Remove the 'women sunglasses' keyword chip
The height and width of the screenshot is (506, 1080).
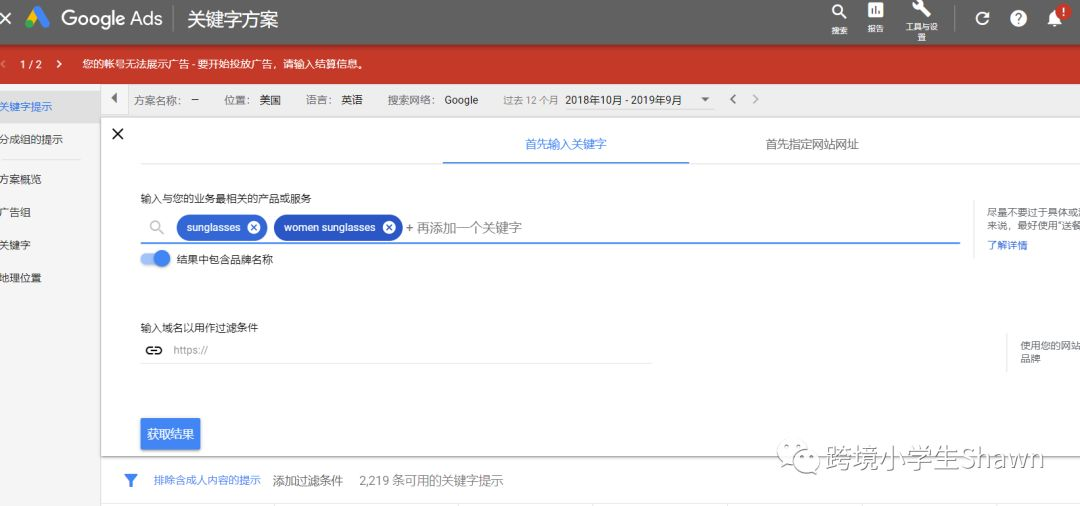coord(388,228)
